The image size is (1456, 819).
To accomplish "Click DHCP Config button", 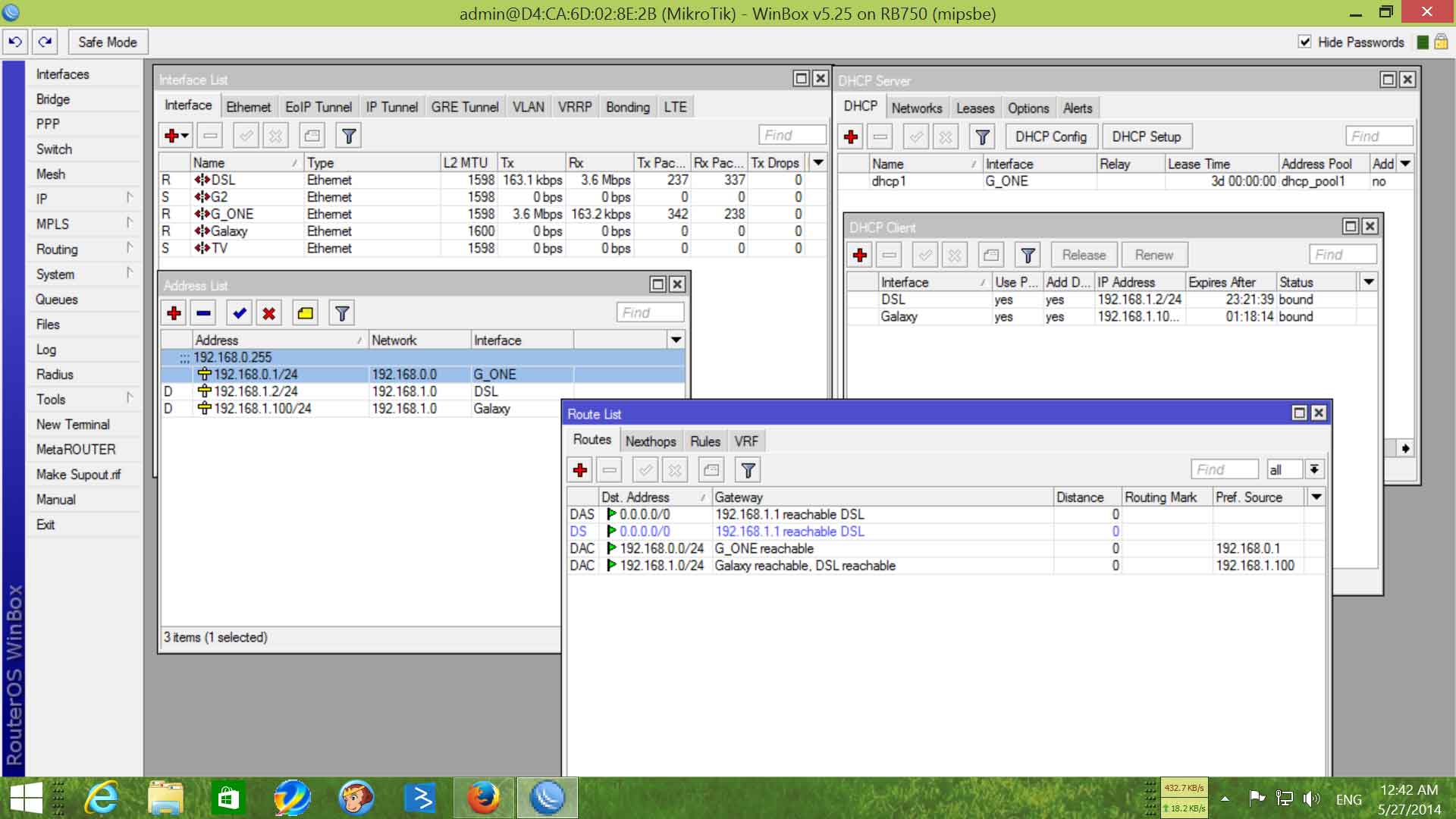I will (1051, 136).
